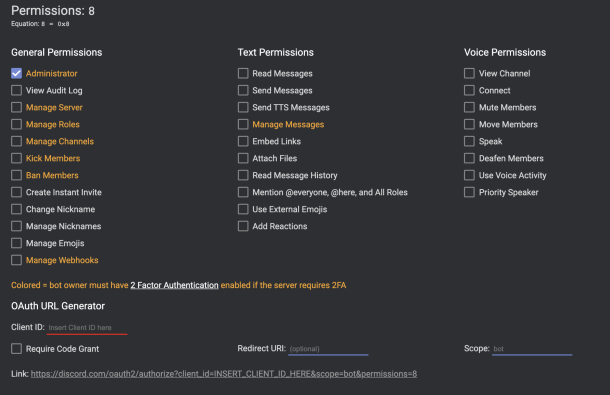Open the generated Discord OAuth2 authorize link

tap(224, 374)
